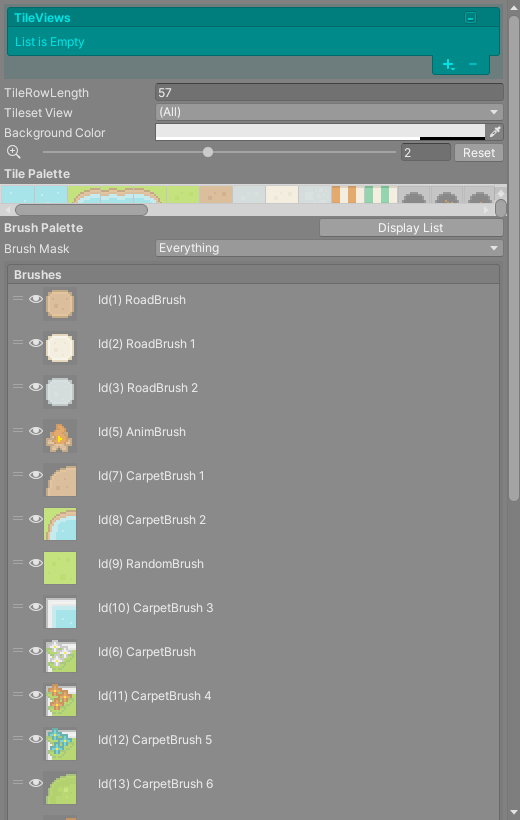The image size is (520, 820).
Task: Hide the Id(5) AnimBrush
Action: (36, 430)
